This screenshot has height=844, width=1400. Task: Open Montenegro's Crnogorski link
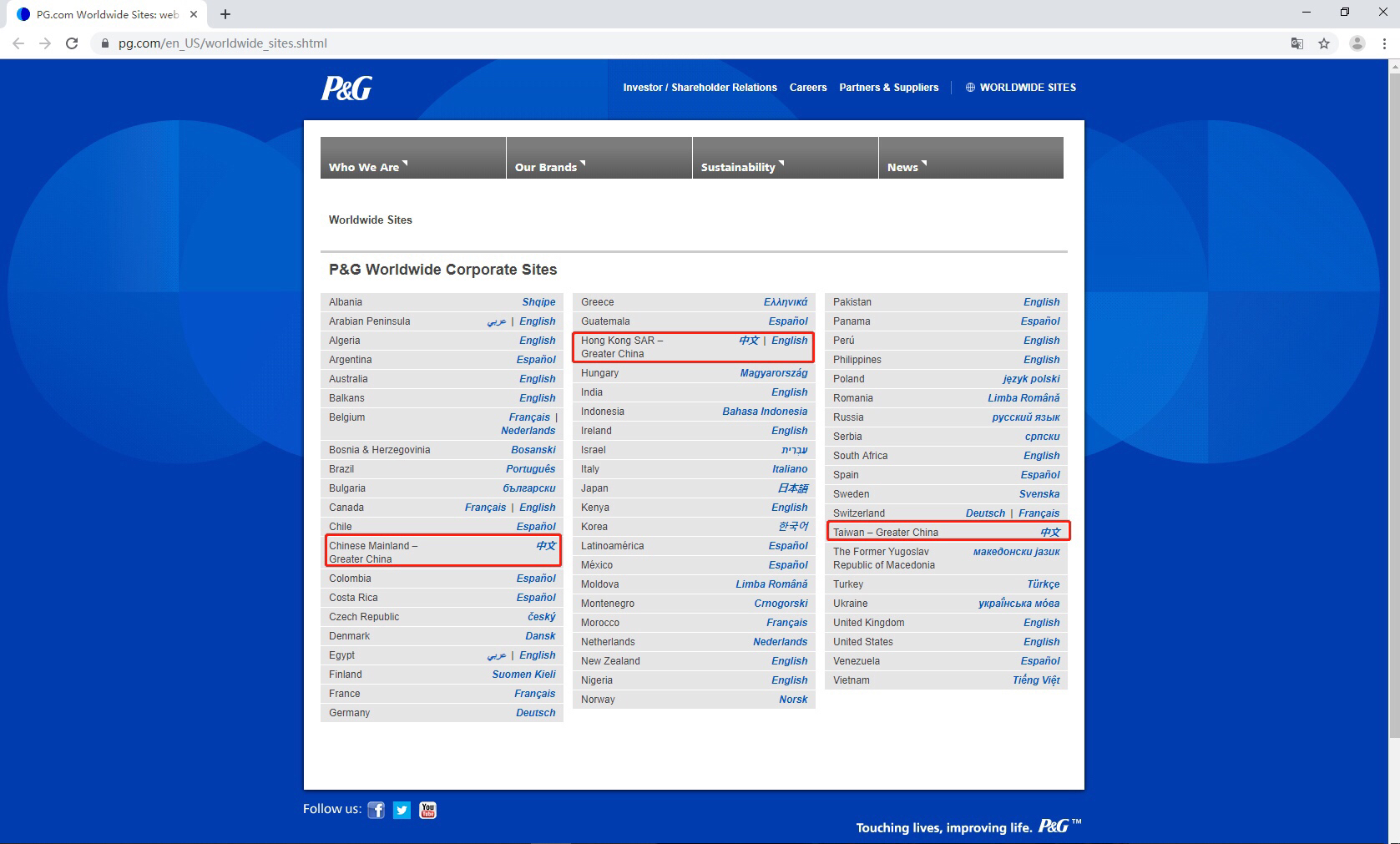[781, 604]
